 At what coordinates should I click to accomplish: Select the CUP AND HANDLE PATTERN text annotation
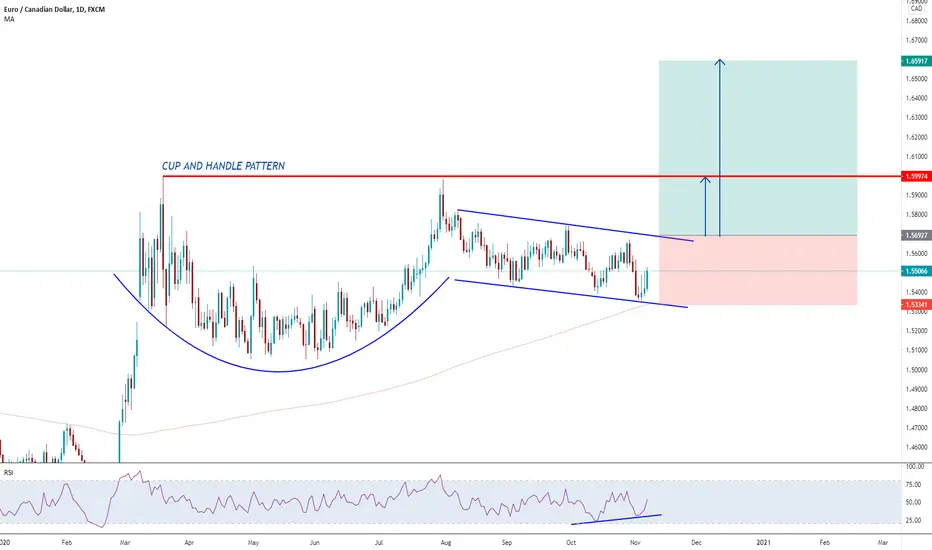[x=223, y=166]
